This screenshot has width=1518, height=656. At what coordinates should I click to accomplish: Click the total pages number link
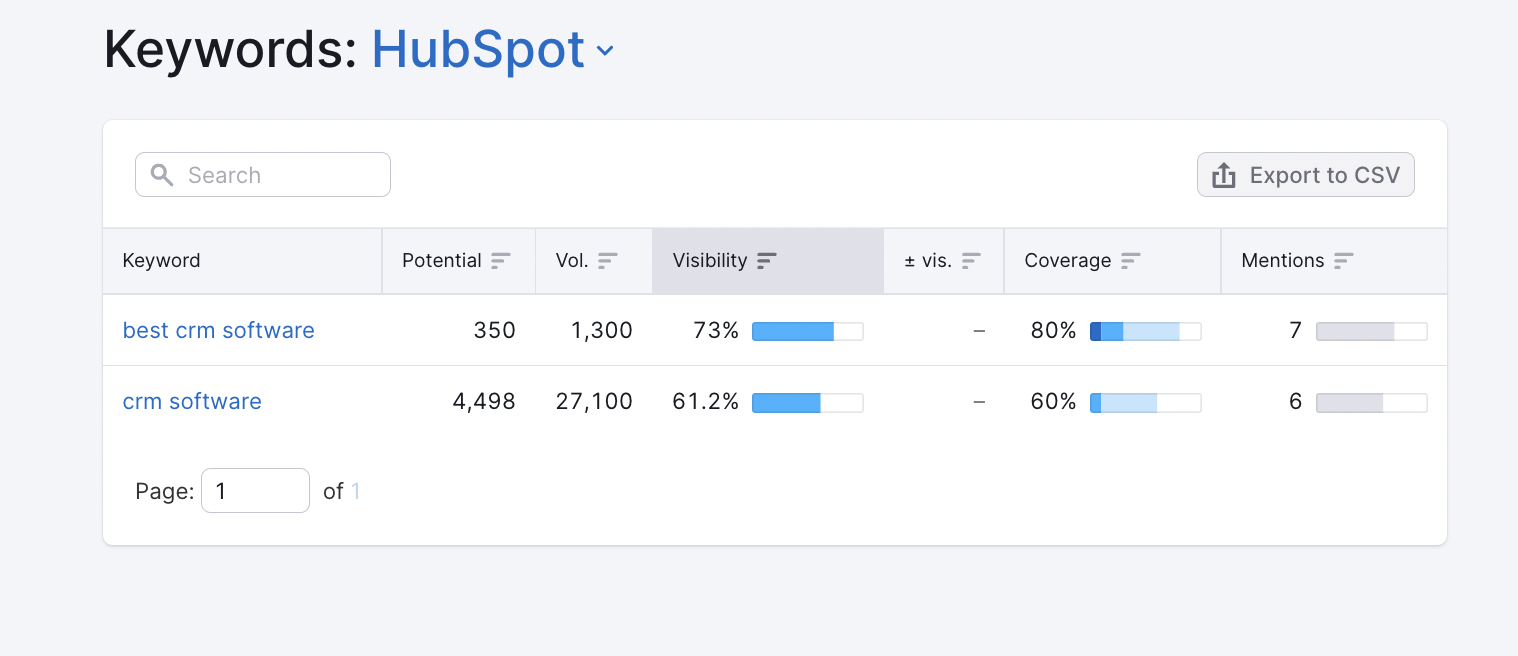(x=355, y=491)
